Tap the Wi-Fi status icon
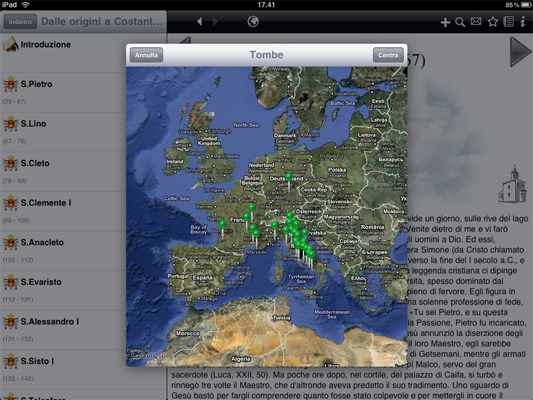Screen dimensions: 533x400 click(25, 5)
